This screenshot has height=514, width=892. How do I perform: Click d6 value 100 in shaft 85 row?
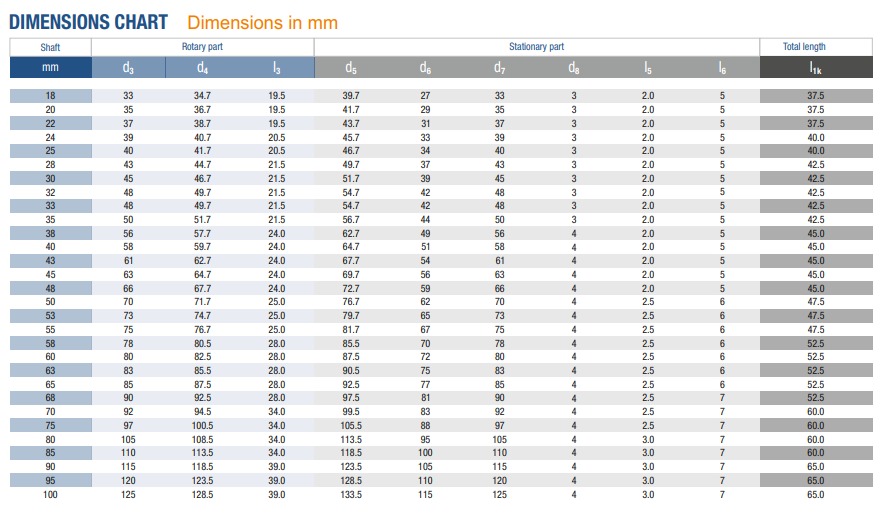click(x=425, y=453)
